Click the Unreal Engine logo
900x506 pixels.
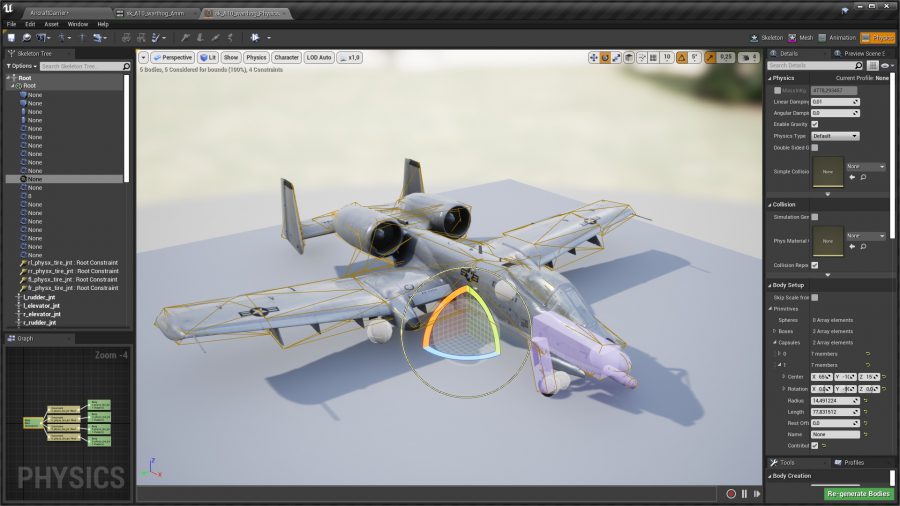coord(8,9)
